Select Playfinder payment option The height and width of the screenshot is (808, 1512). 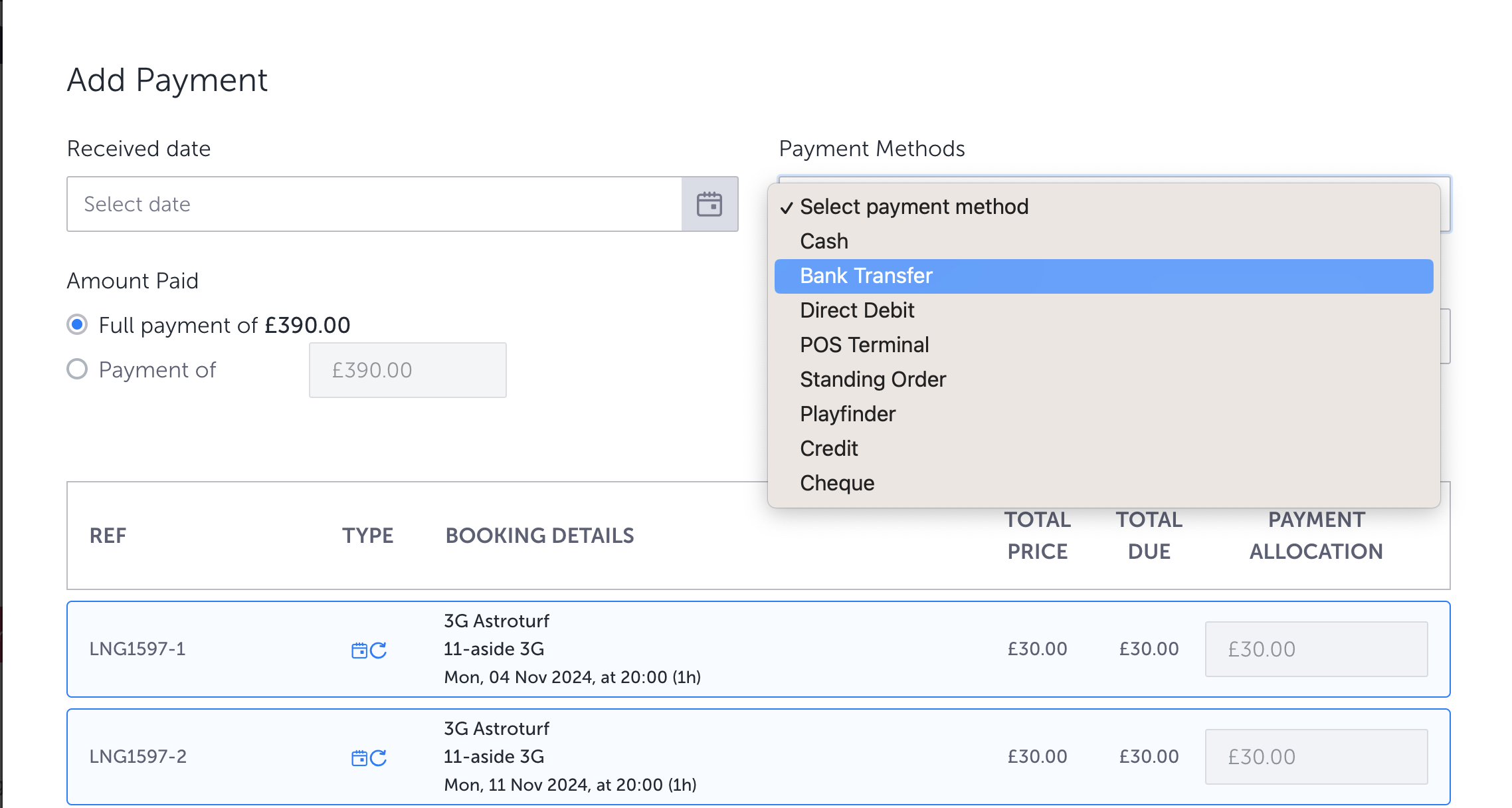848,414
